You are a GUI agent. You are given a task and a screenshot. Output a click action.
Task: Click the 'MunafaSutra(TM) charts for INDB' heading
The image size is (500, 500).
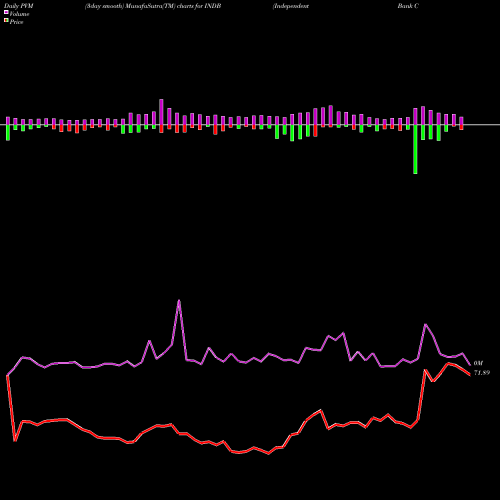coord(173,6)
